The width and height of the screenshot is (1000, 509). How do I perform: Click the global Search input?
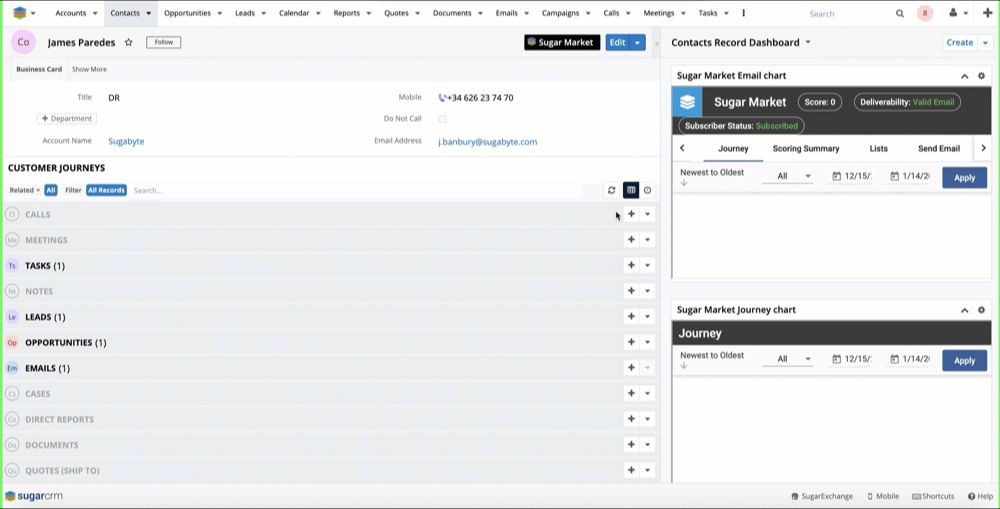[849, 13]
